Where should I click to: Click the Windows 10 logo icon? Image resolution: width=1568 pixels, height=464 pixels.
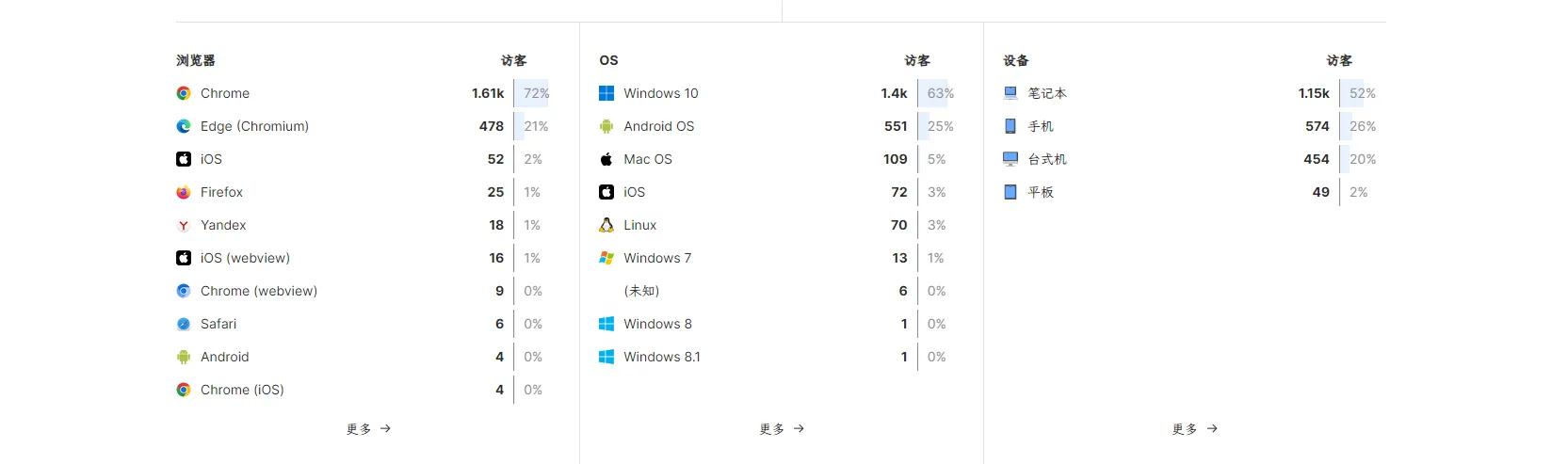point(606,93)
